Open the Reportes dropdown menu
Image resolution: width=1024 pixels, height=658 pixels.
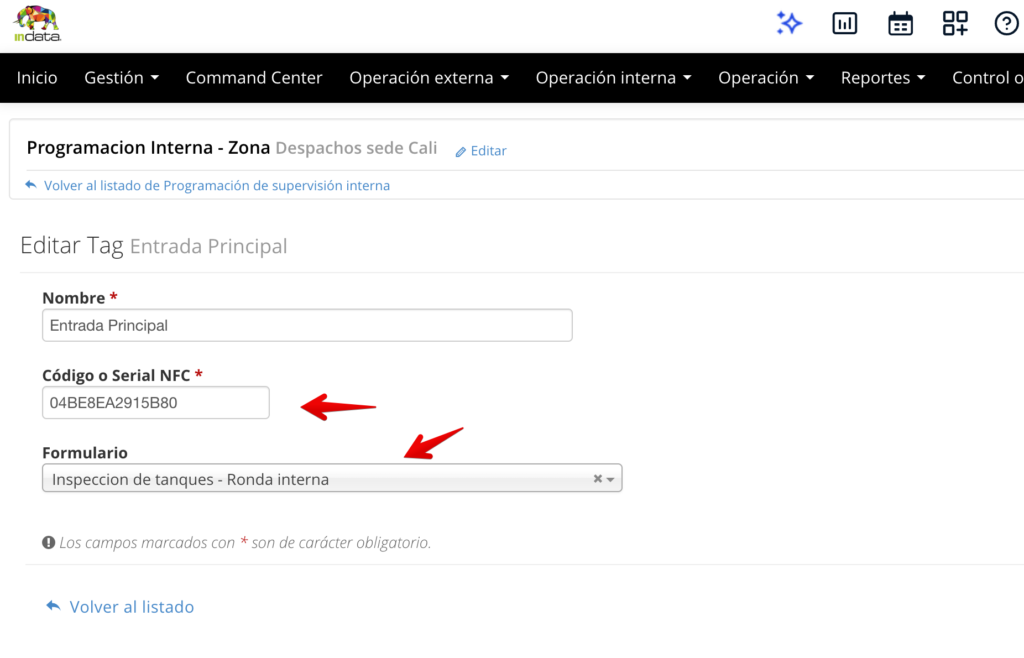[x=883, y=78]
